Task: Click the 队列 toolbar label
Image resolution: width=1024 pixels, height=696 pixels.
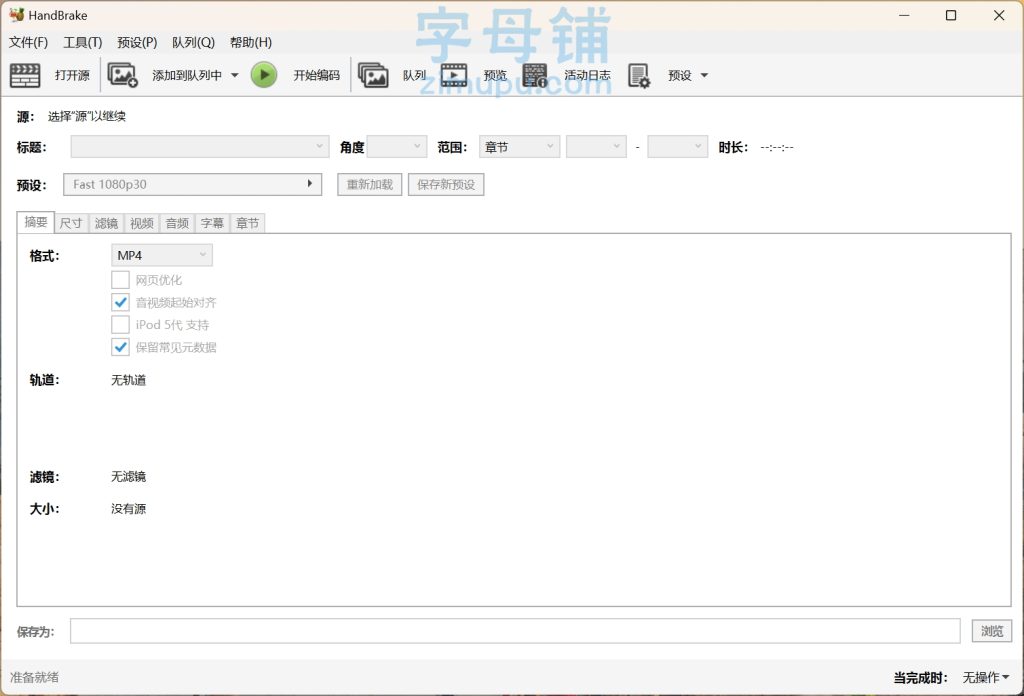Action: tap(414, 75)
